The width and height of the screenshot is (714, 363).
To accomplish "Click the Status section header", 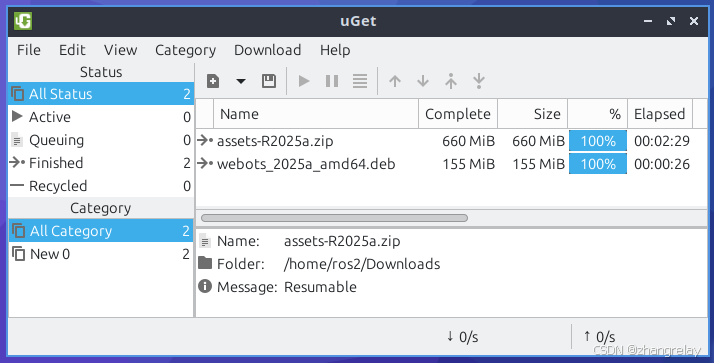I will point(101,72).
